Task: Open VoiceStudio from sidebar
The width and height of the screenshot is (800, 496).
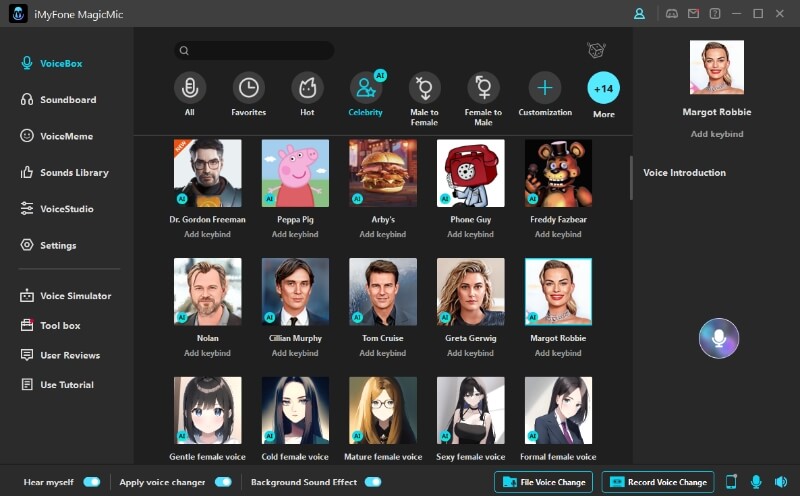Action: (57, 209)
